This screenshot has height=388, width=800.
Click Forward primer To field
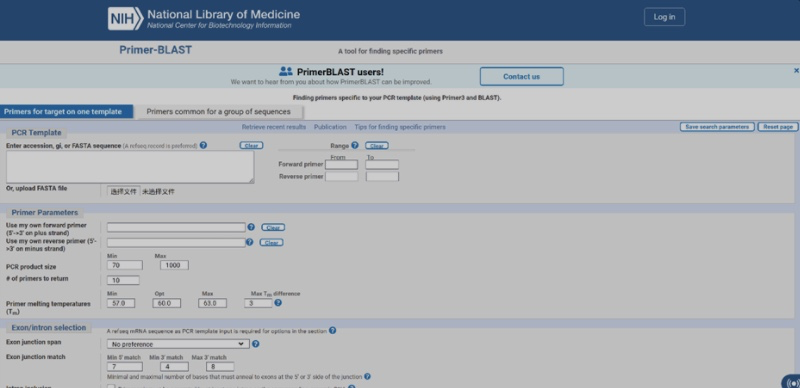[x=382, y=165]
